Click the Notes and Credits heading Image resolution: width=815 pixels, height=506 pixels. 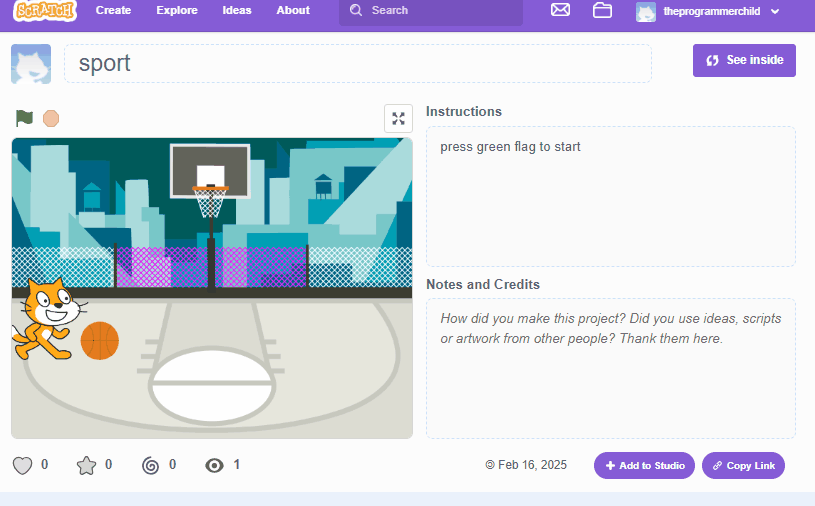pyautogui.click(x=483, y=285)
